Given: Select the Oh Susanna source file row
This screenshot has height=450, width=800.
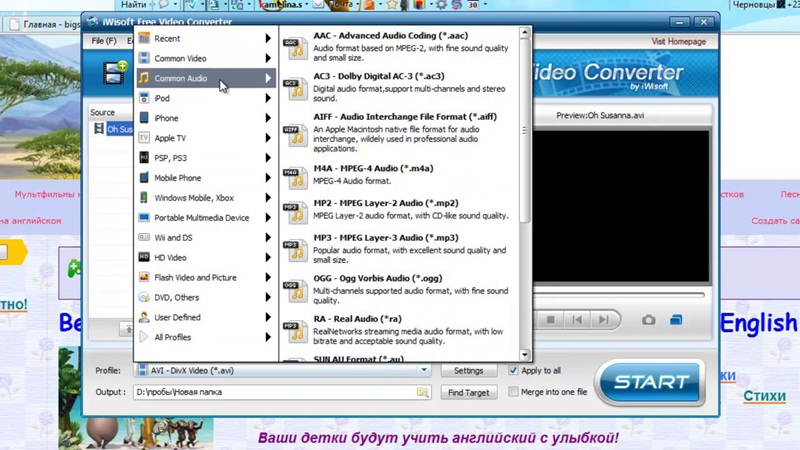Looking at the screenshot, I should pyautogui.click(x=113, y=129).
